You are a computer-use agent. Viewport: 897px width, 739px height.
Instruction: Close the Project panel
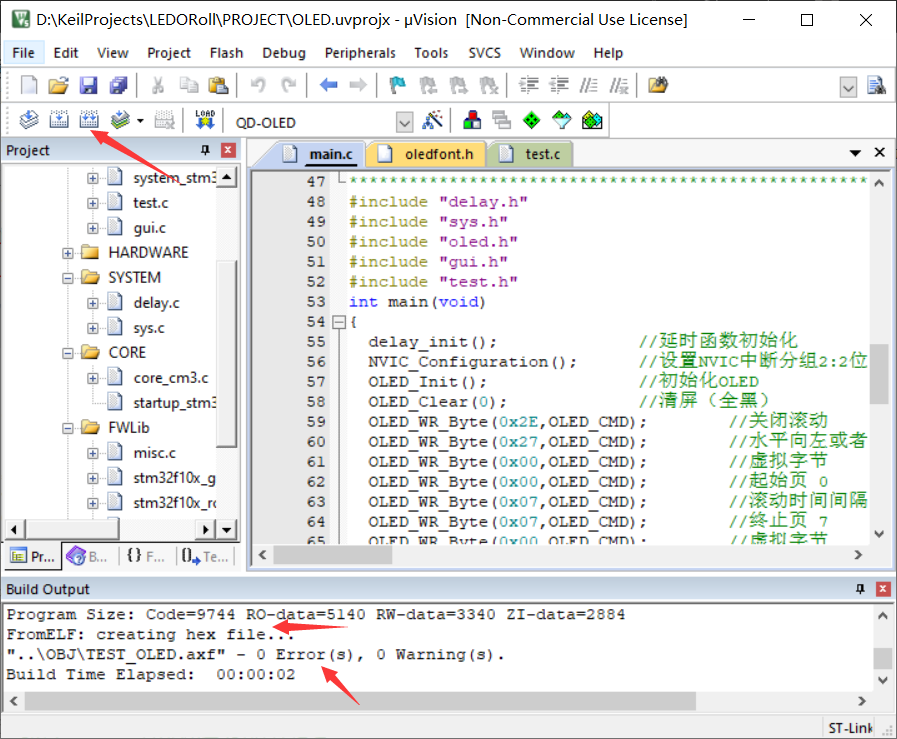[228, 150]
